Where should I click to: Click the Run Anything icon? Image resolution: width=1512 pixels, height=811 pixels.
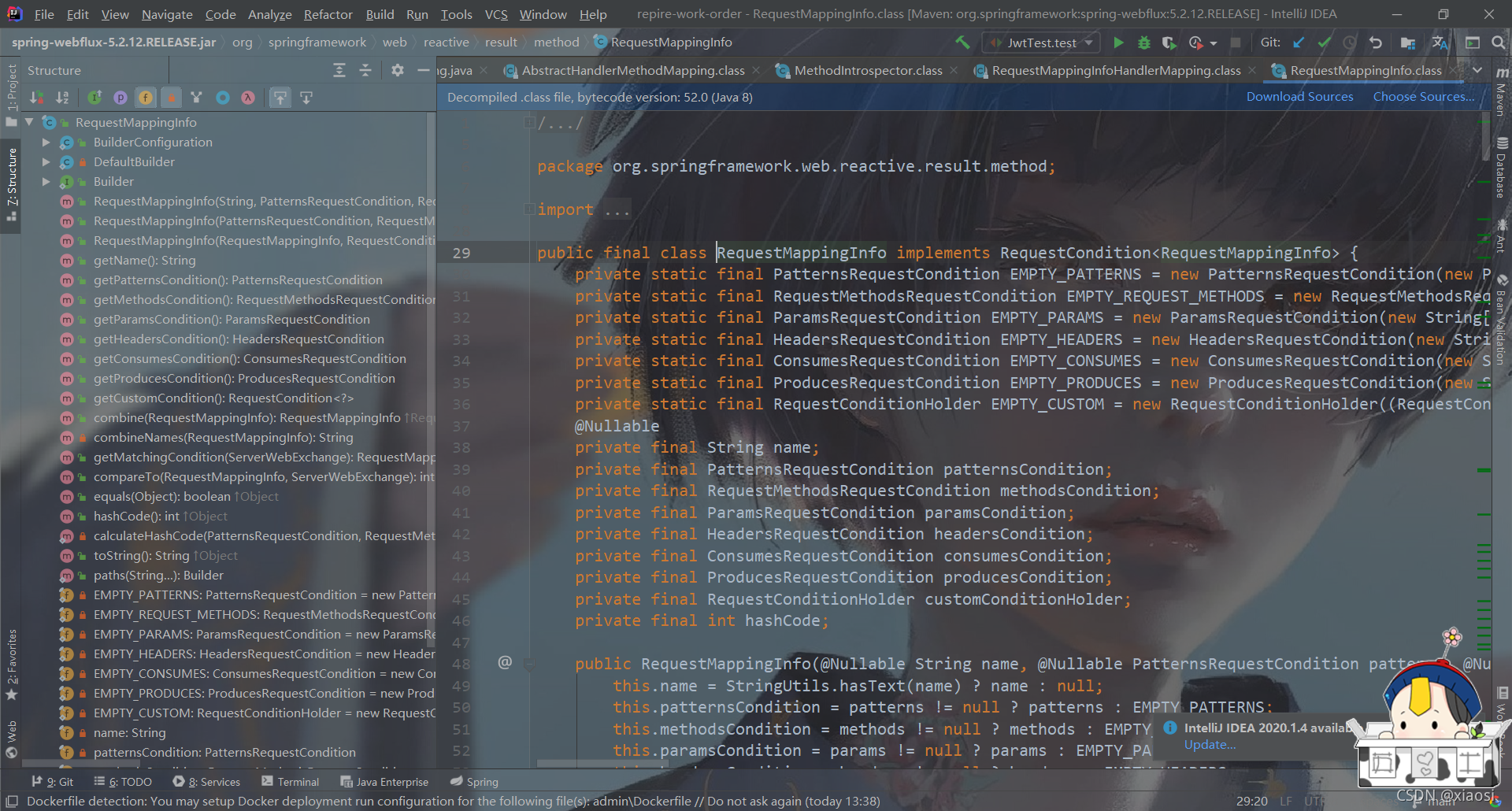coord(1472,43)
